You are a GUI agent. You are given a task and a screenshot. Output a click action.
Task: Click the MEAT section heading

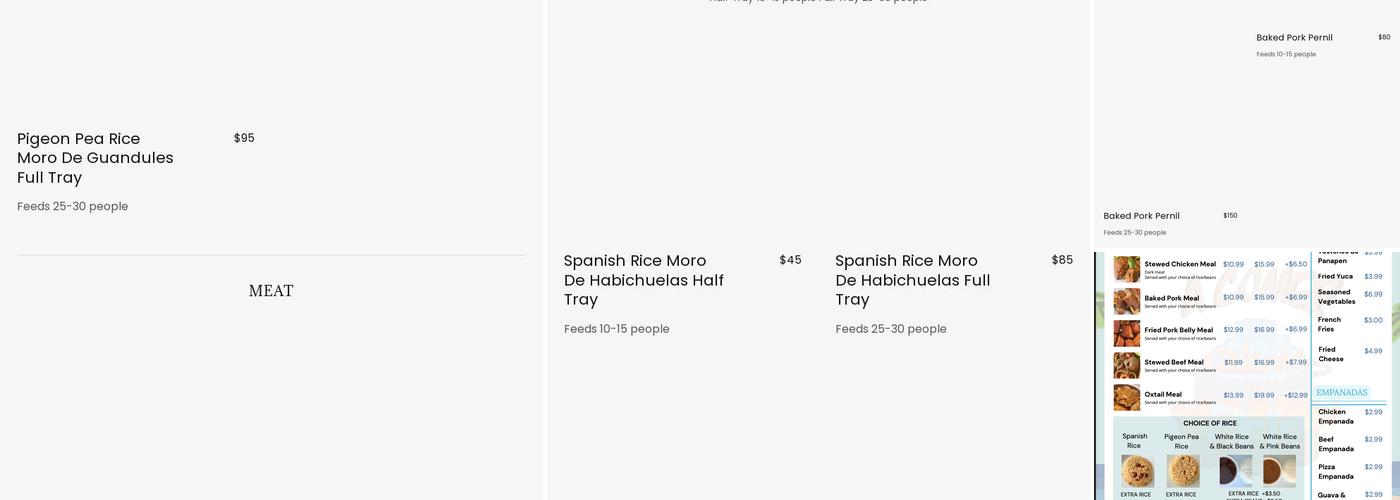click(271, 291)
